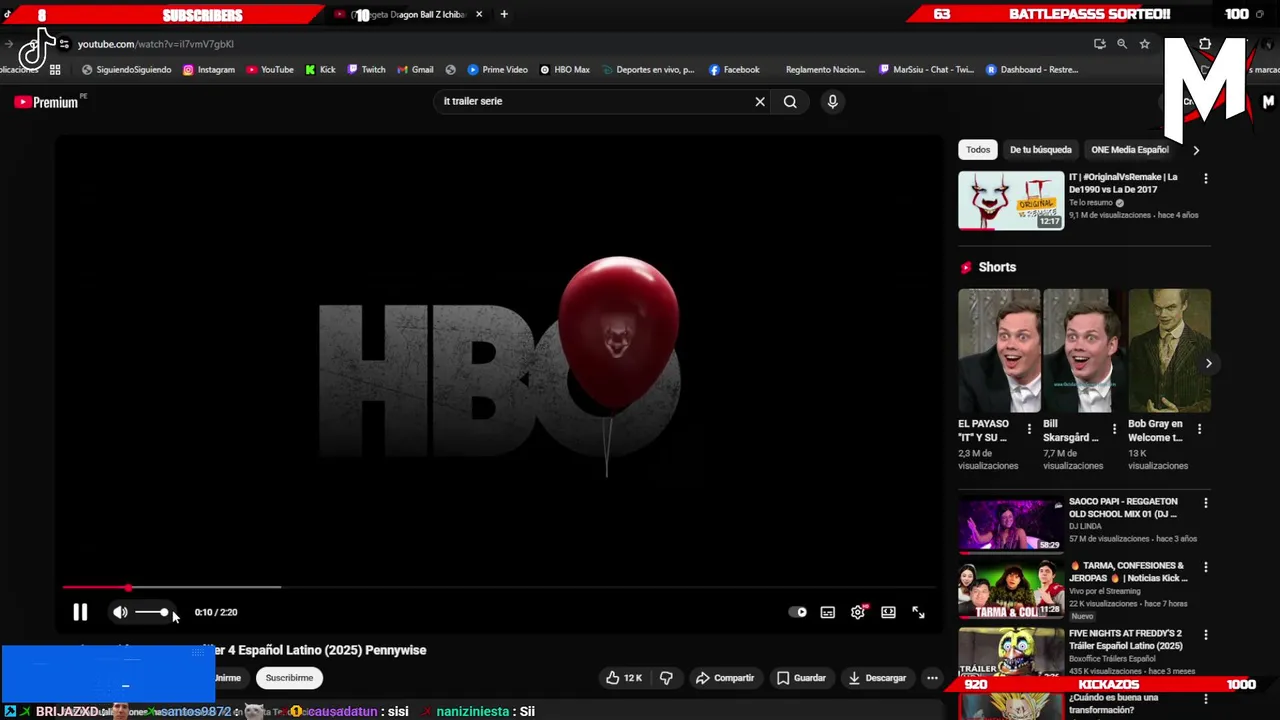Screen dimensions: 1280x720
Task: Open the Facebook bookmark
Action: click(x=734, y=70)
